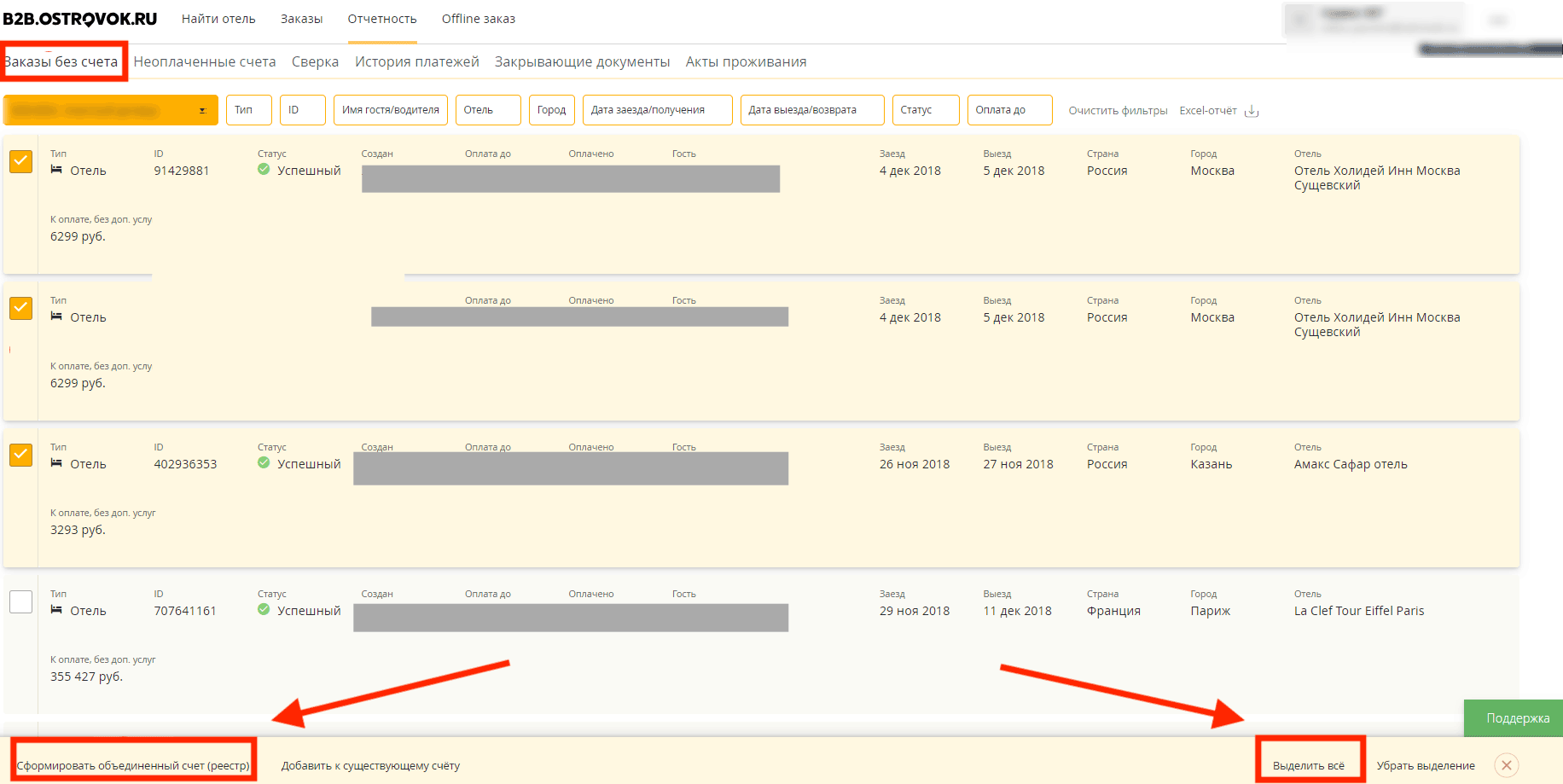Open the История платежей tab
The height and width of the screenshot is (784, 1563).
417,61
